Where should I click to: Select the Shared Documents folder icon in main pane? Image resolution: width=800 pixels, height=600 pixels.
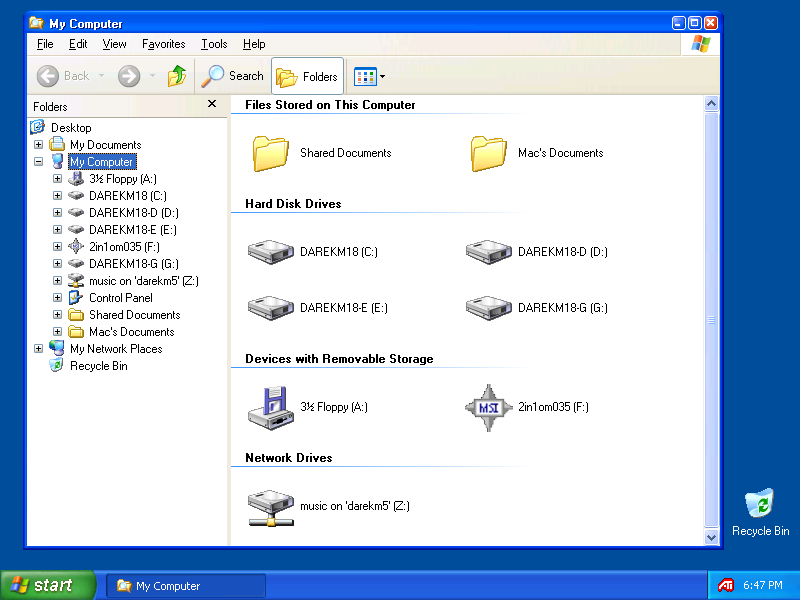(271, 153)
